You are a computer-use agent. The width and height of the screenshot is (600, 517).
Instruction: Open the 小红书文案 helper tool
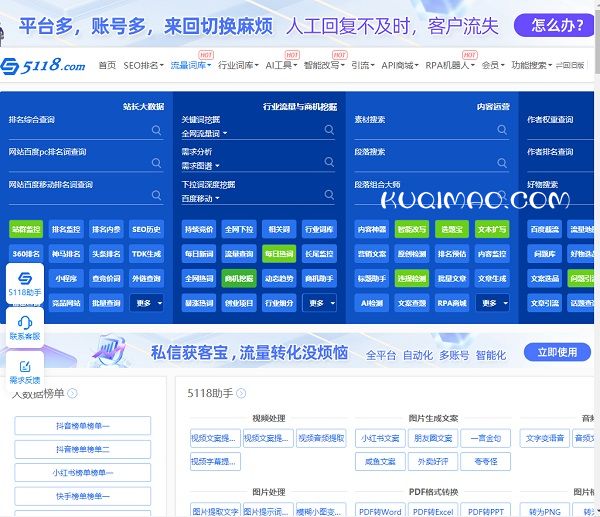[x=380, y=438]
